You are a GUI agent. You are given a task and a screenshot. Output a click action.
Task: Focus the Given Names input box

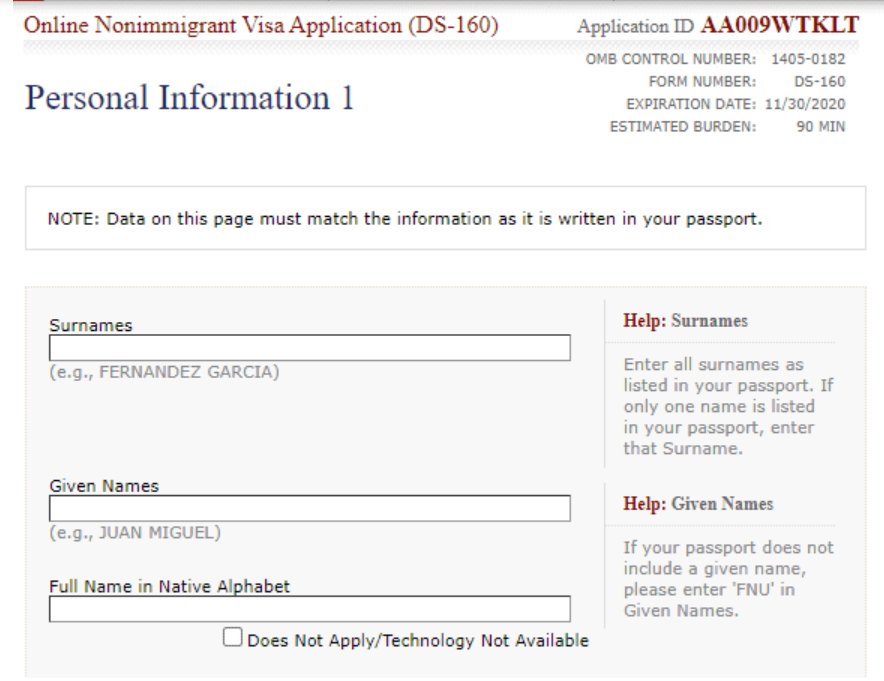click(x=309, y=509)
